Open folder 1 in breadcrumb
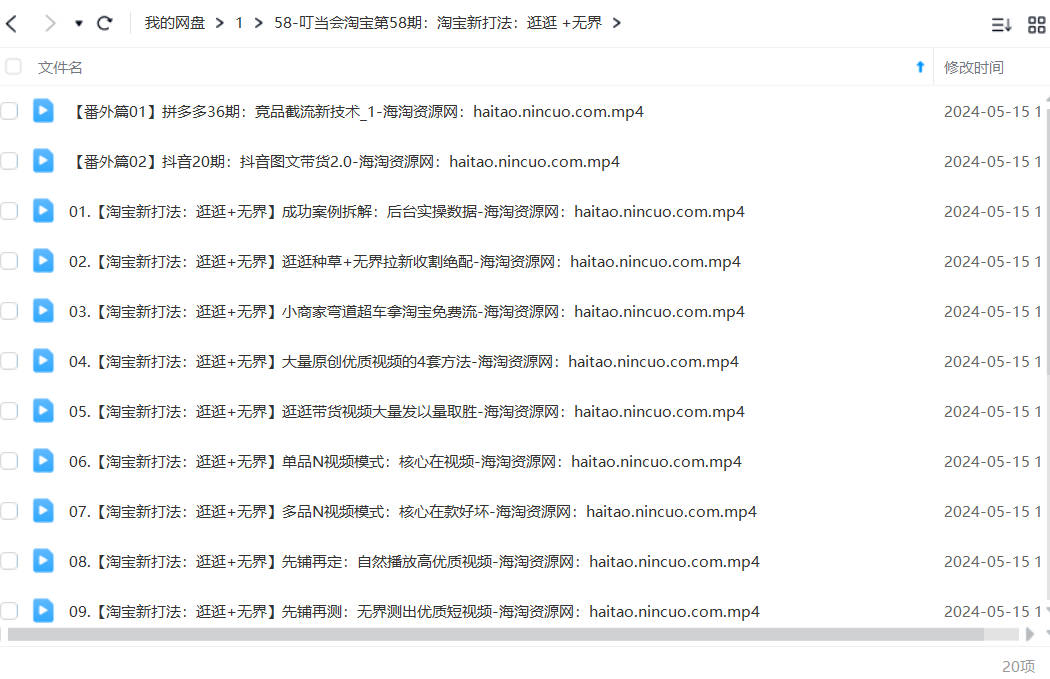 (x=239, y=23)
